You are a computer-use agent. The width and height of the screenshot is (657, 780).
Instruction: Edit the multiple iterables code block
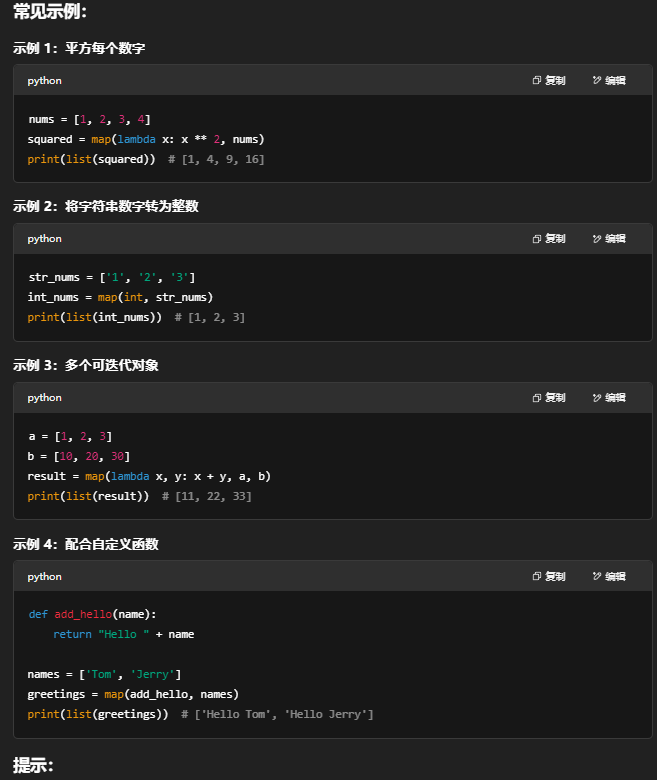pyautogui.click(x=609, y=398)
